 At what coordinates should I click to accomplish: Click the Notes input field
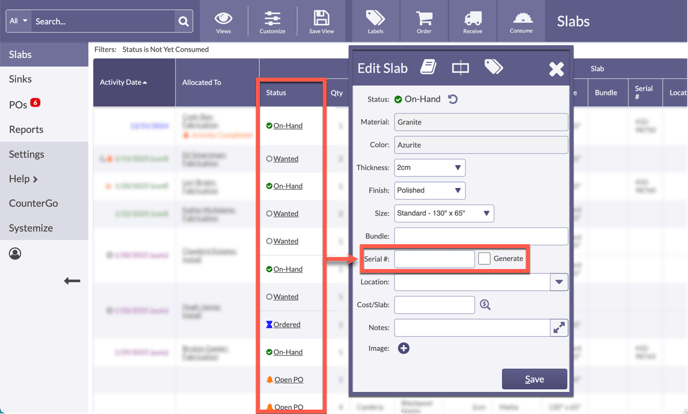point(472,328)
